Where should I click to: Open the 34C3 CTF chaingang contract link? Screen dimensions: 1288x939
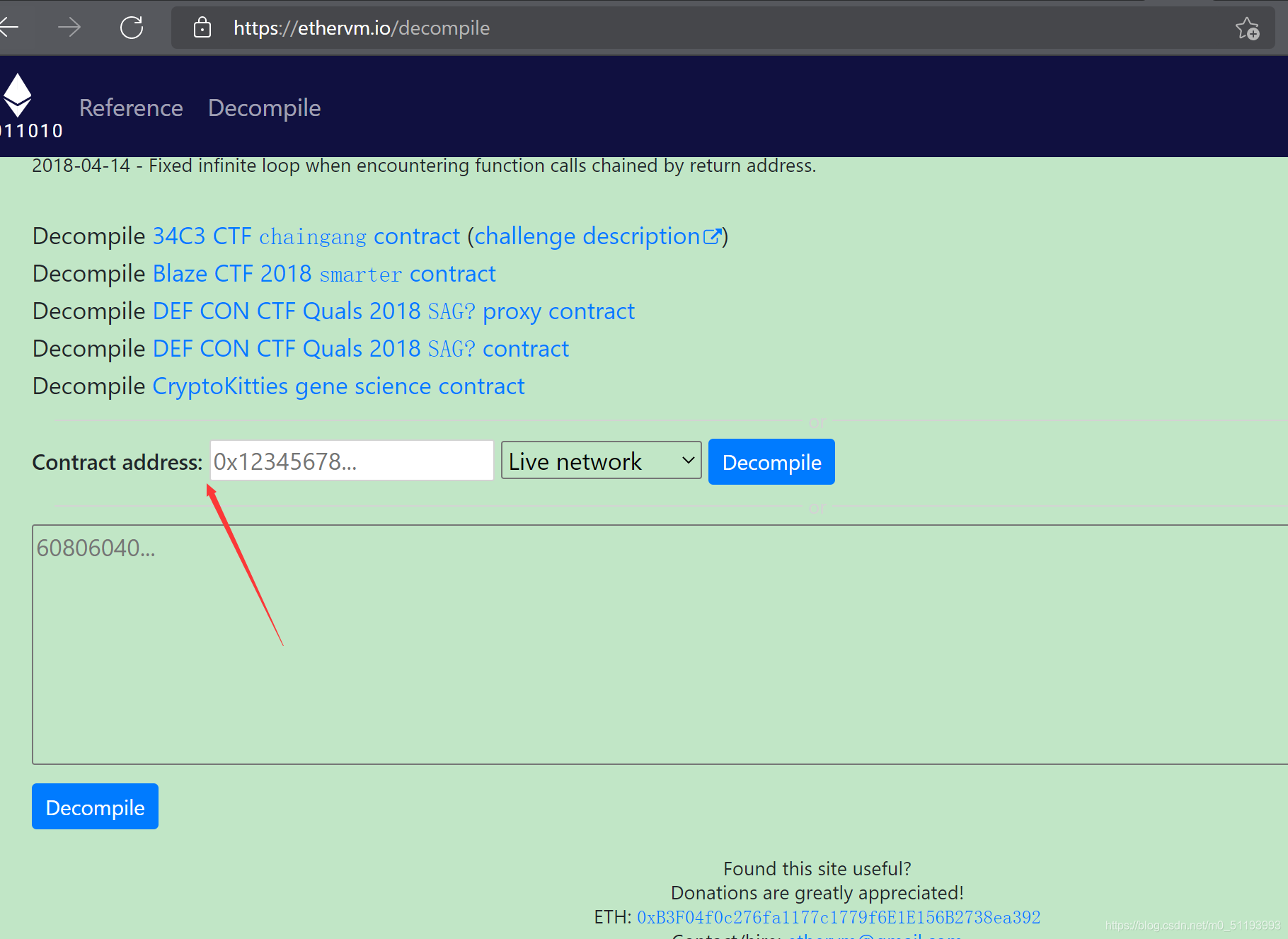[306, 236]
